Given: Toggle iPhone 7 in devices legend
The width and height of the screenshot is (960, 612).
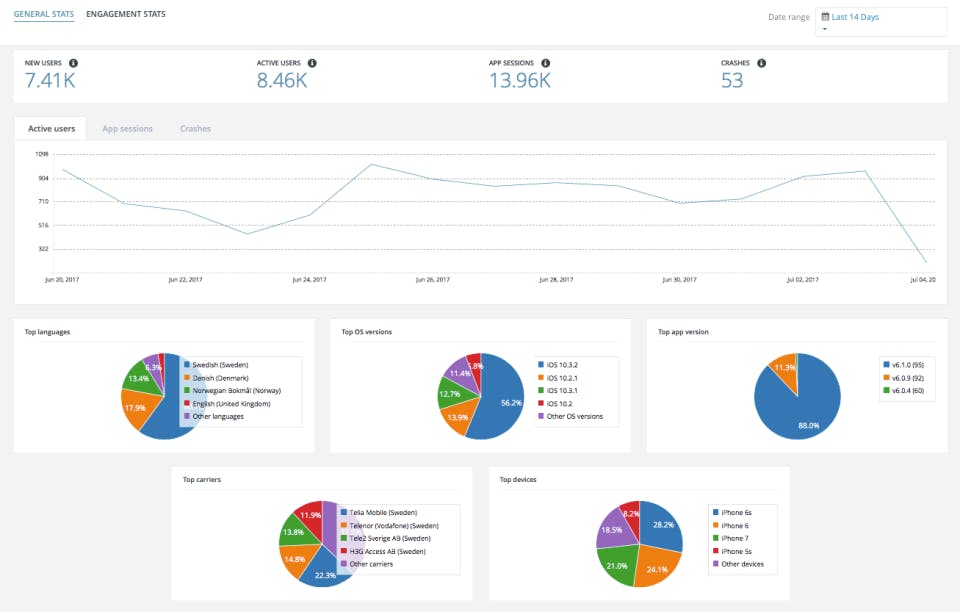Looking at the screenshot, I should click(x=731, y=539).
